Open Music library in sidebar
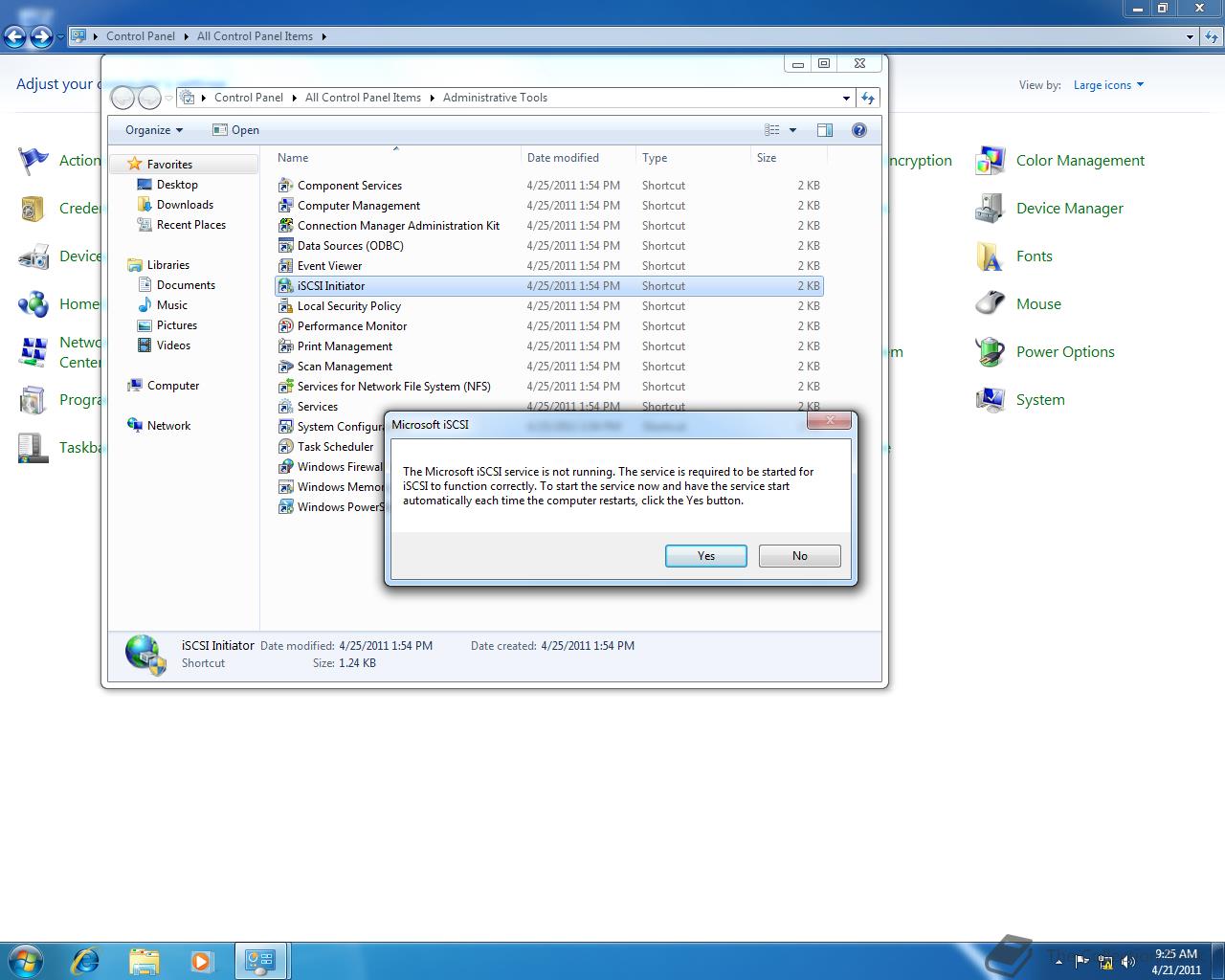The width and height of the screenshot is (1225, 980). [x=172, y=305]
